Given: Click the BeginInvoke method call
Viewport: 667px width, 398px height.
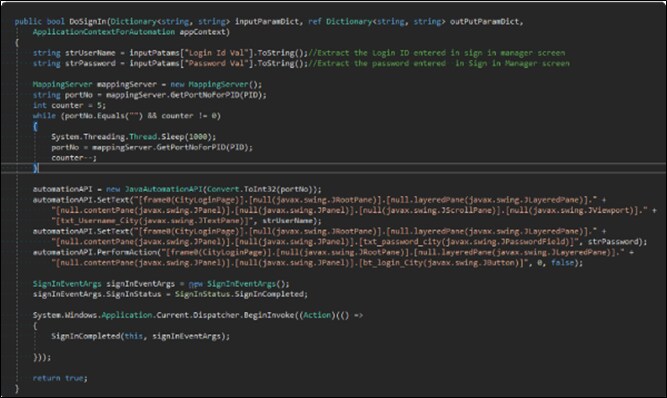Looking at the screenshot, I should [269, 315].
